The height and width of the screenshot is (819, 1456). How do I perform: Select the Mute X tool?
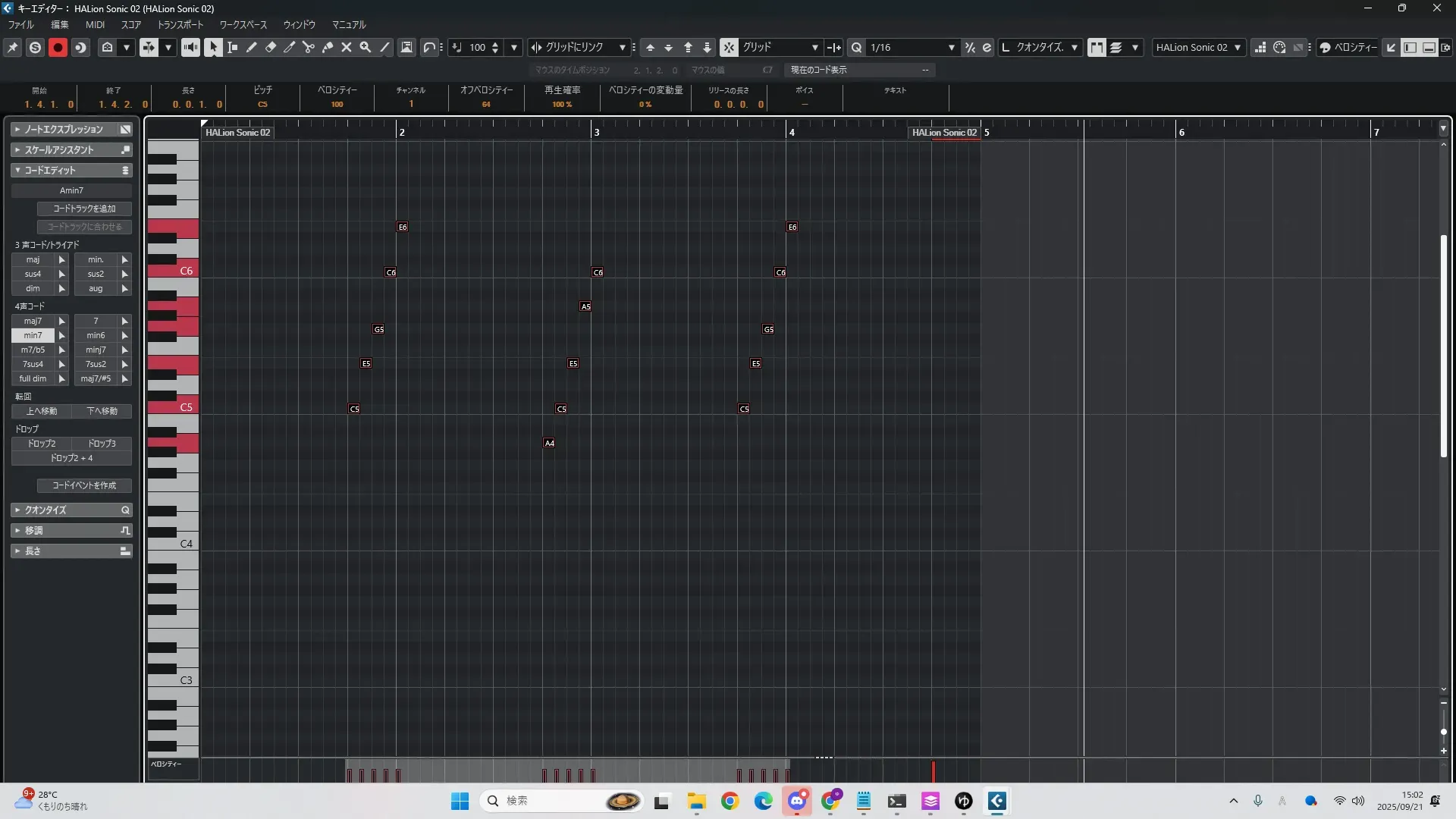347,47
